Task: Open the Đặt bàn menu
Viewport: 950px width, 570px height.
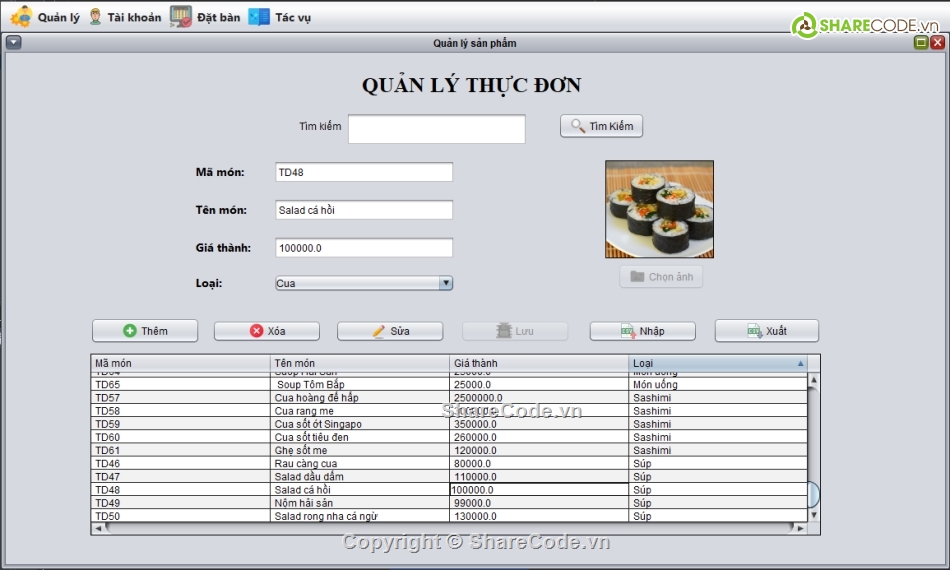Action: click(205, 17)
